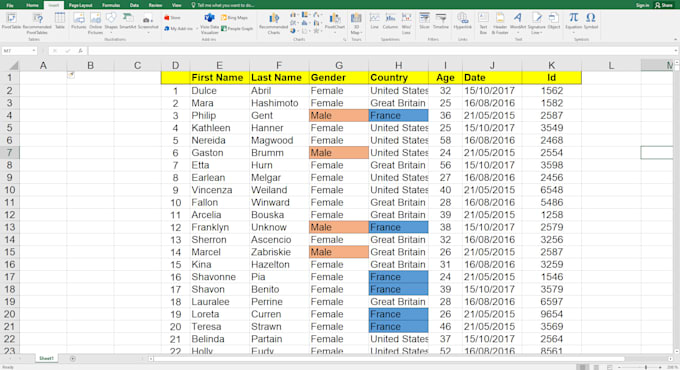Image resolution: width=680 pixels, height=370 pixels.
Task: Select the Sheet1 worksheet tab
Action: click(x=46, y=358)
